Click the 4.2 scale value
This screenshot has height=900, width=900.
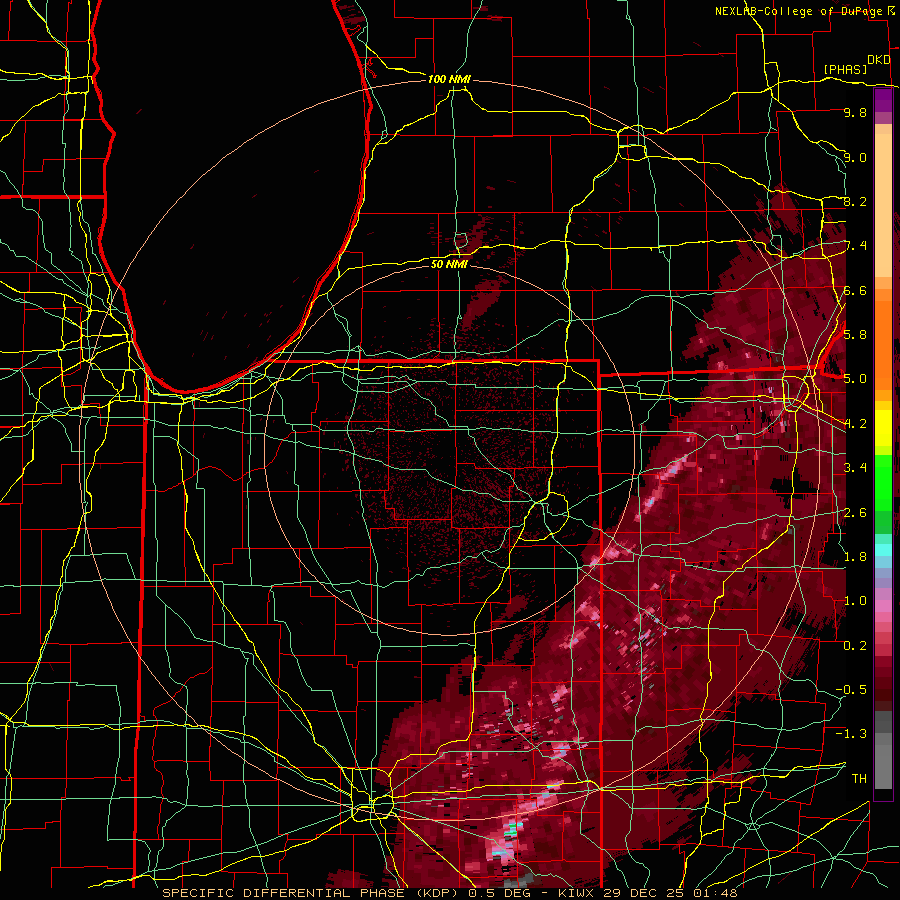(x=855, y=424)
